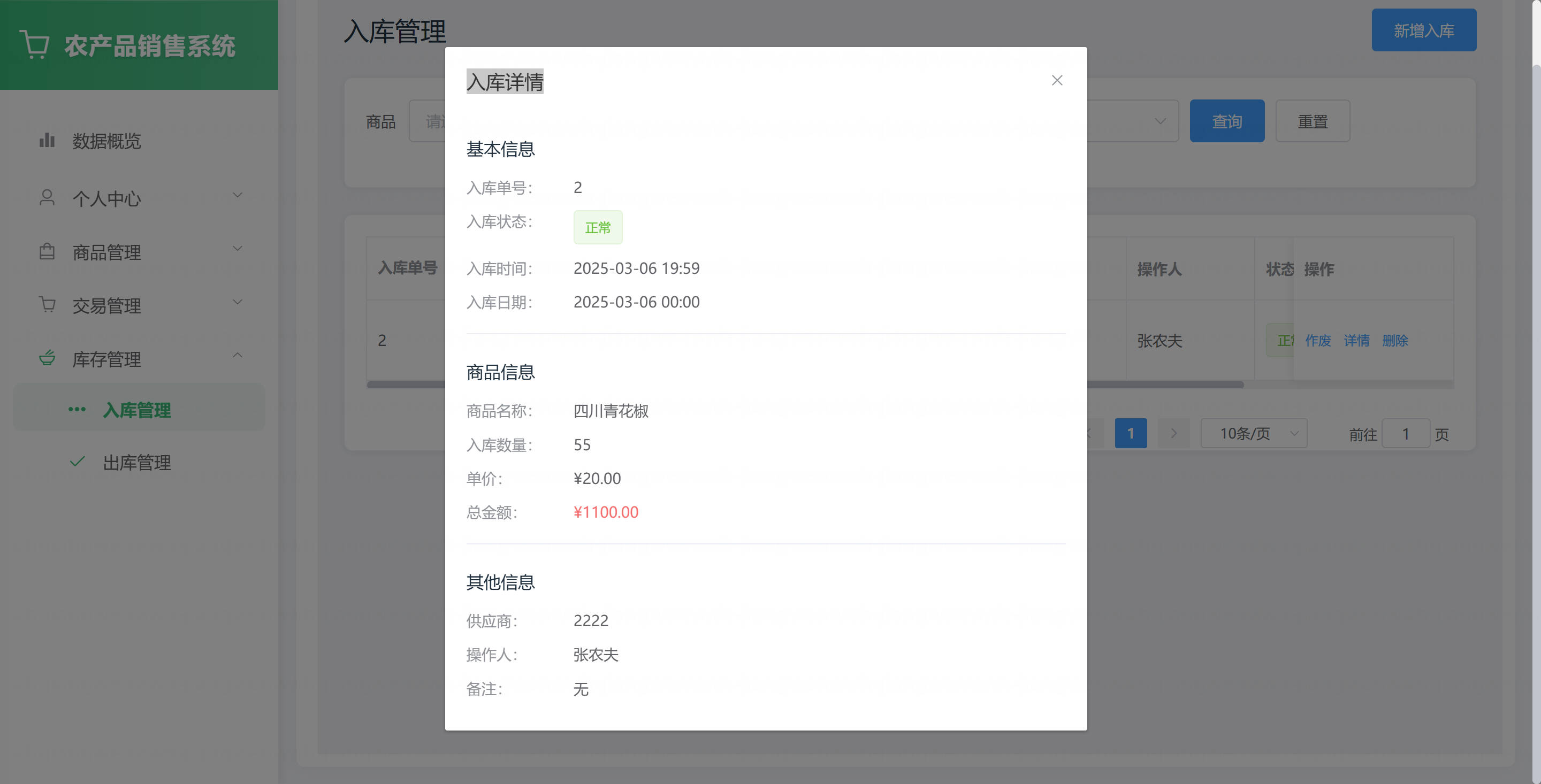The image size is (1541, 784).
Task: Toggle up-chevron next to 库存管理
Action: pos(238,355)
